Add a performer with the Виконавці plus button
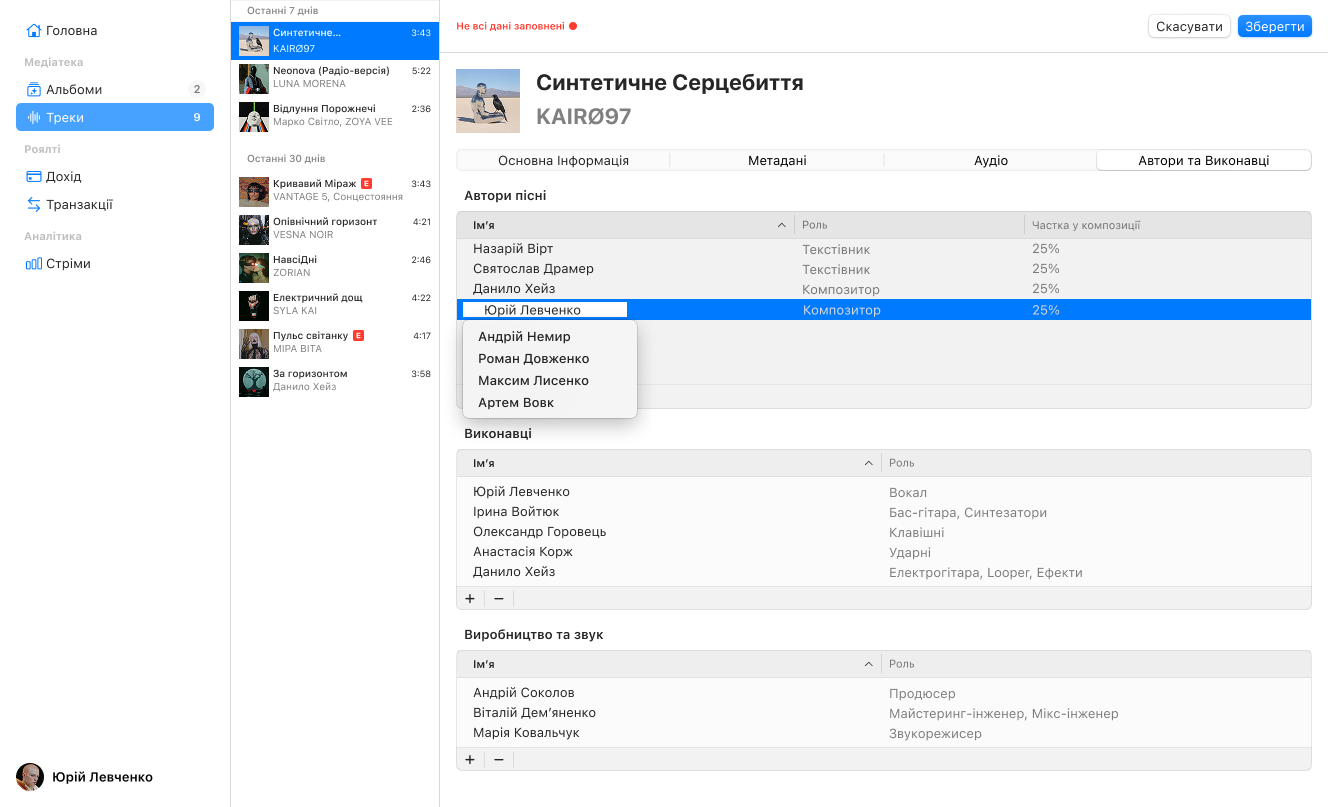 tap(470, 598)
